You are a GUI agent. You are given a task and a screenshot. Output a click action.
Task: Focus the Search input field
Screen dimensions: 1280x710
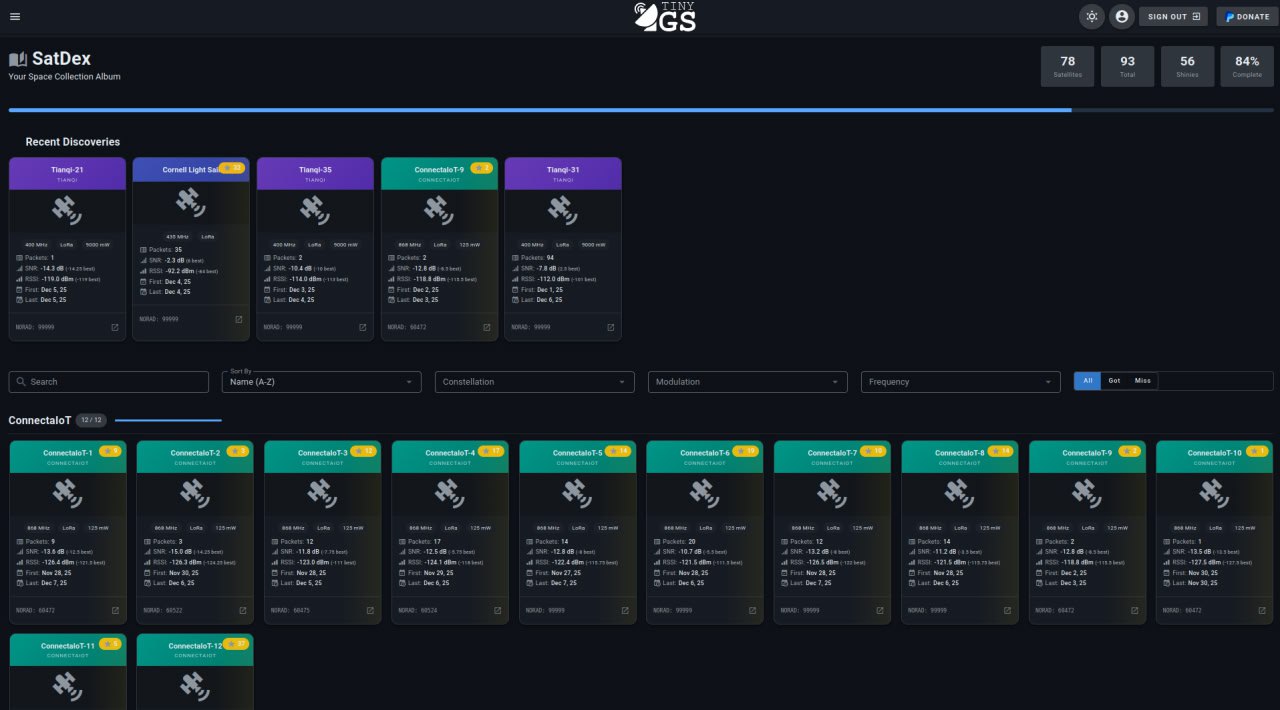tap(108, 382)
